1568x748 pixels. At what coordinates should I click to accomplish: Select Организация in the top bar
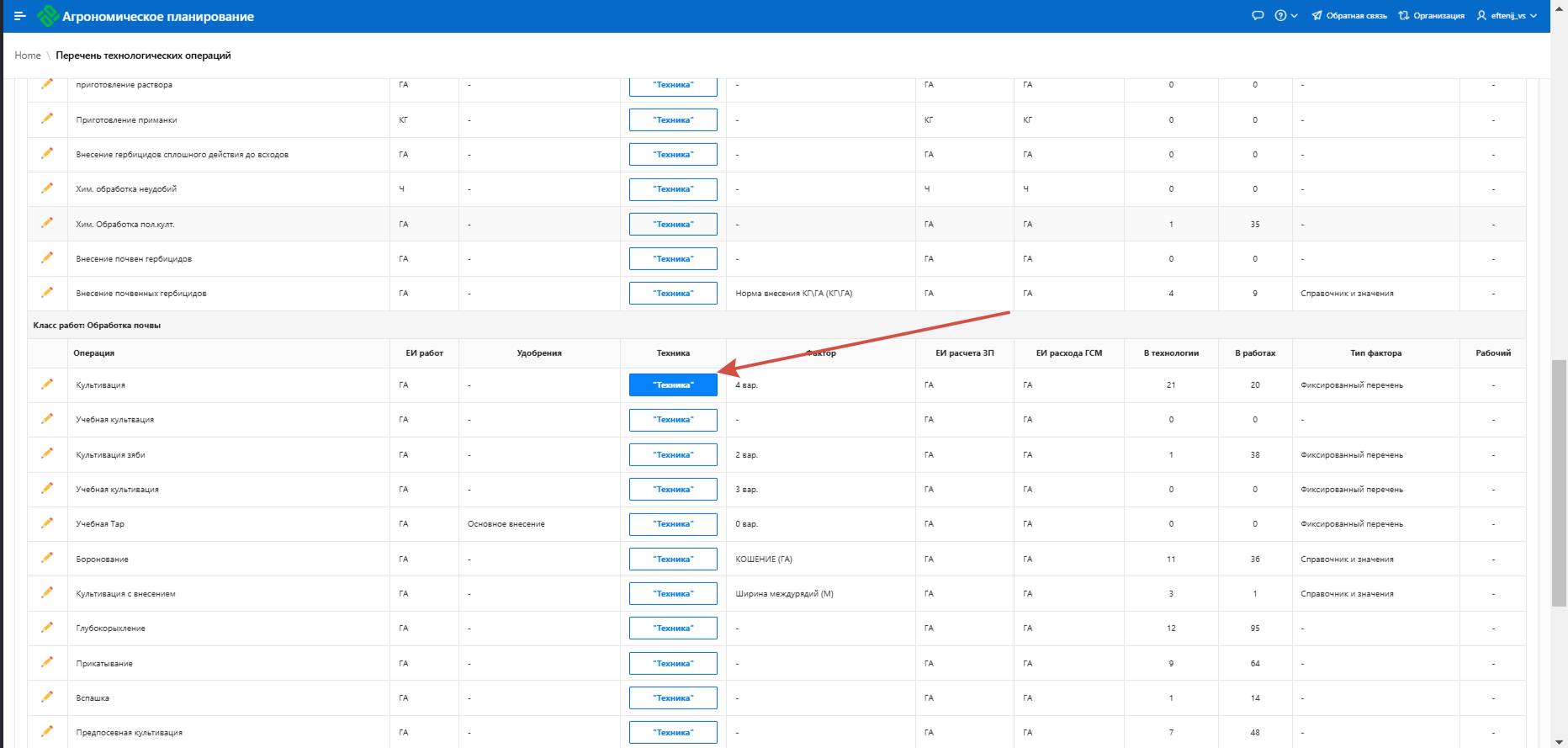(1431, 16)
